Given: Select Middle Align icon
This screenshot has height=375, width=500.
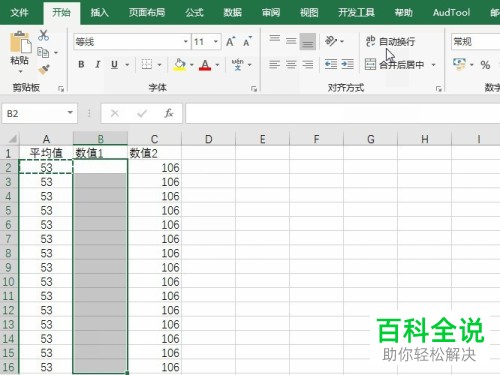Looking at the screenshot, I should point(291,41).
